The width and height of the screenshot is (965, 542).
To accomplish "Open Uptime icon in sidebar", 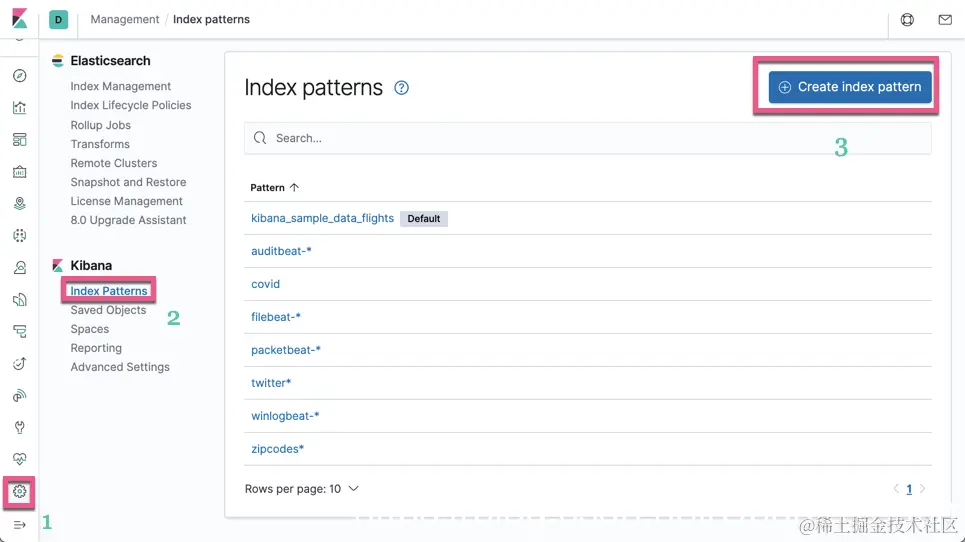I will coord(20,364).
